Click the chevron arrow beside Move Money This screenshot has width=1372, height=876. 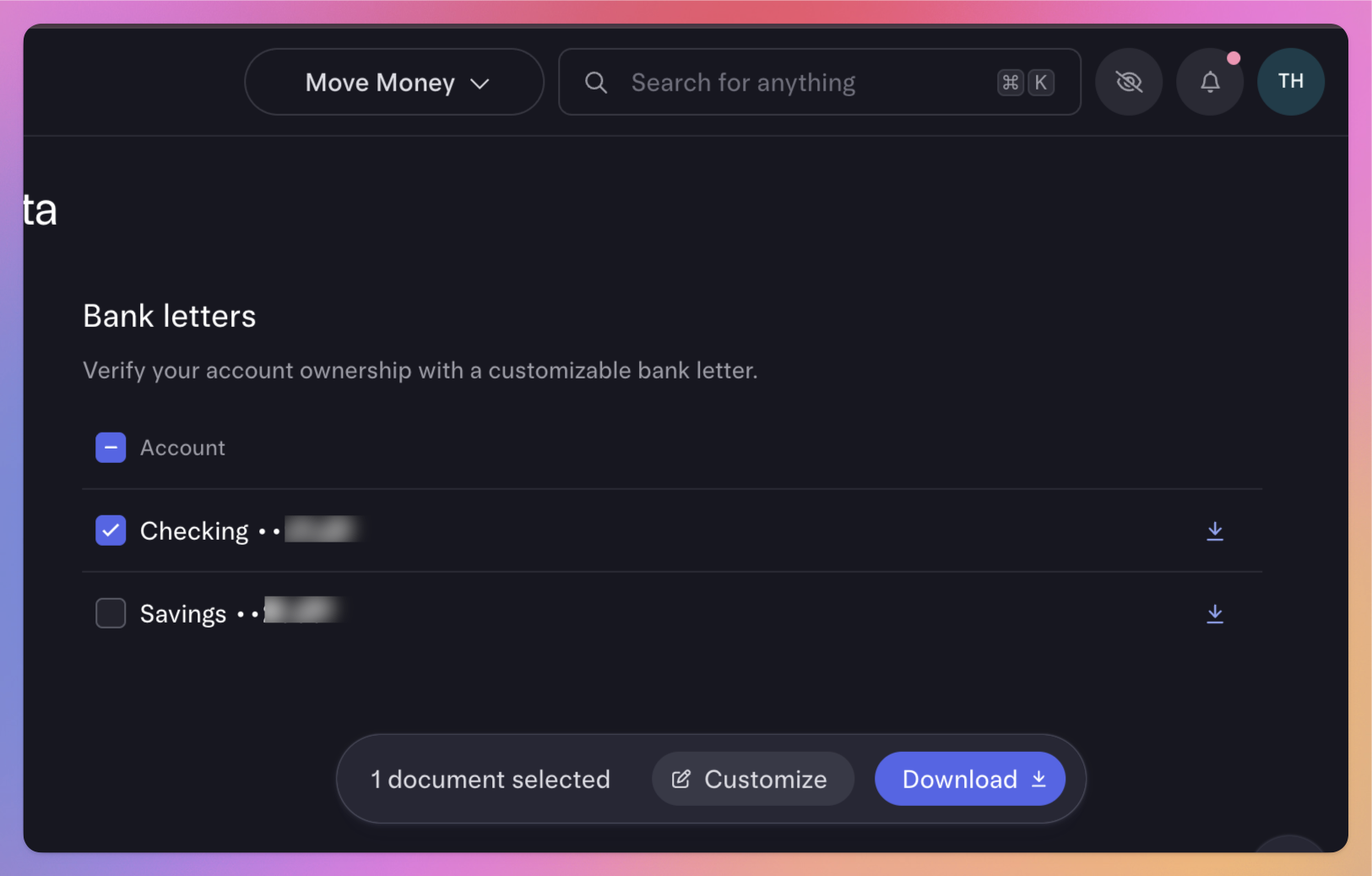(480, 84)
